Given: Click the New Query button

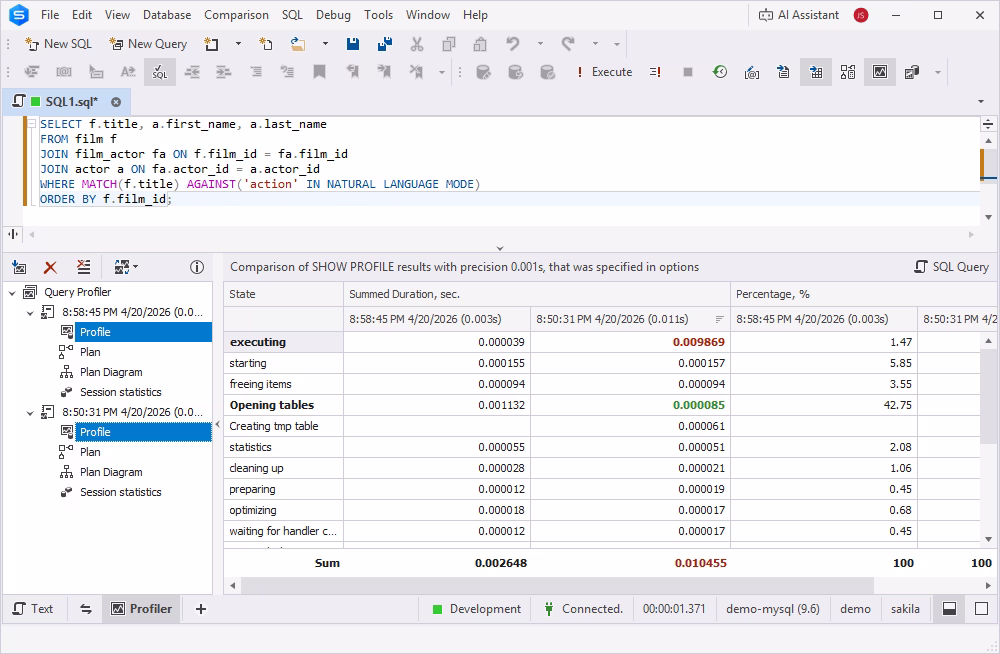Looking at the screenshot, I should (x=149, y=44).
